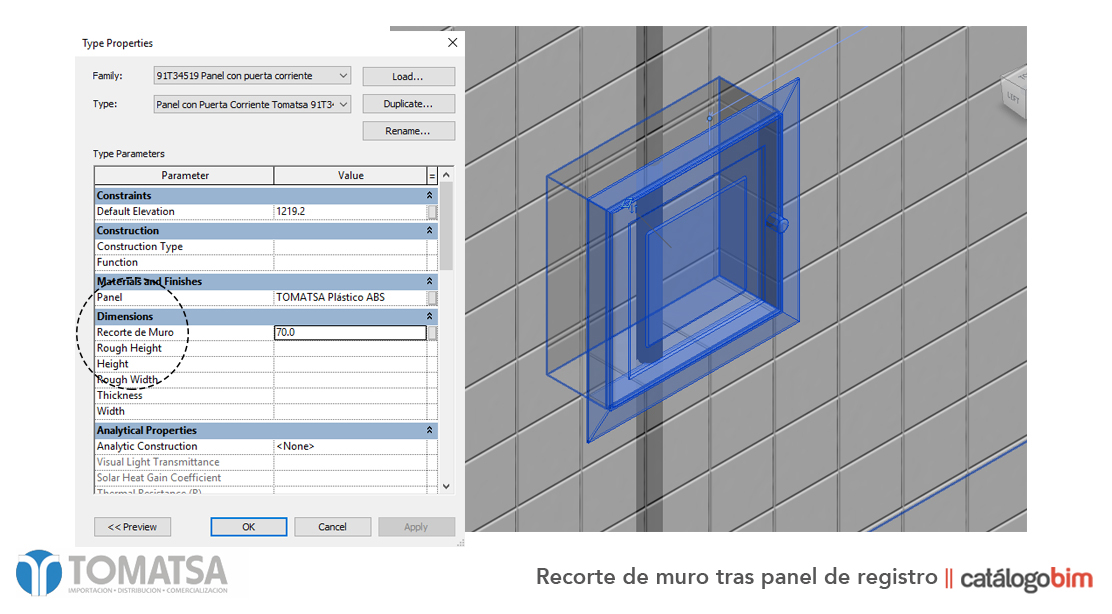Open the Family dropdown for 91T34519 Panel
1112x614 pixels.
(343, 75)
